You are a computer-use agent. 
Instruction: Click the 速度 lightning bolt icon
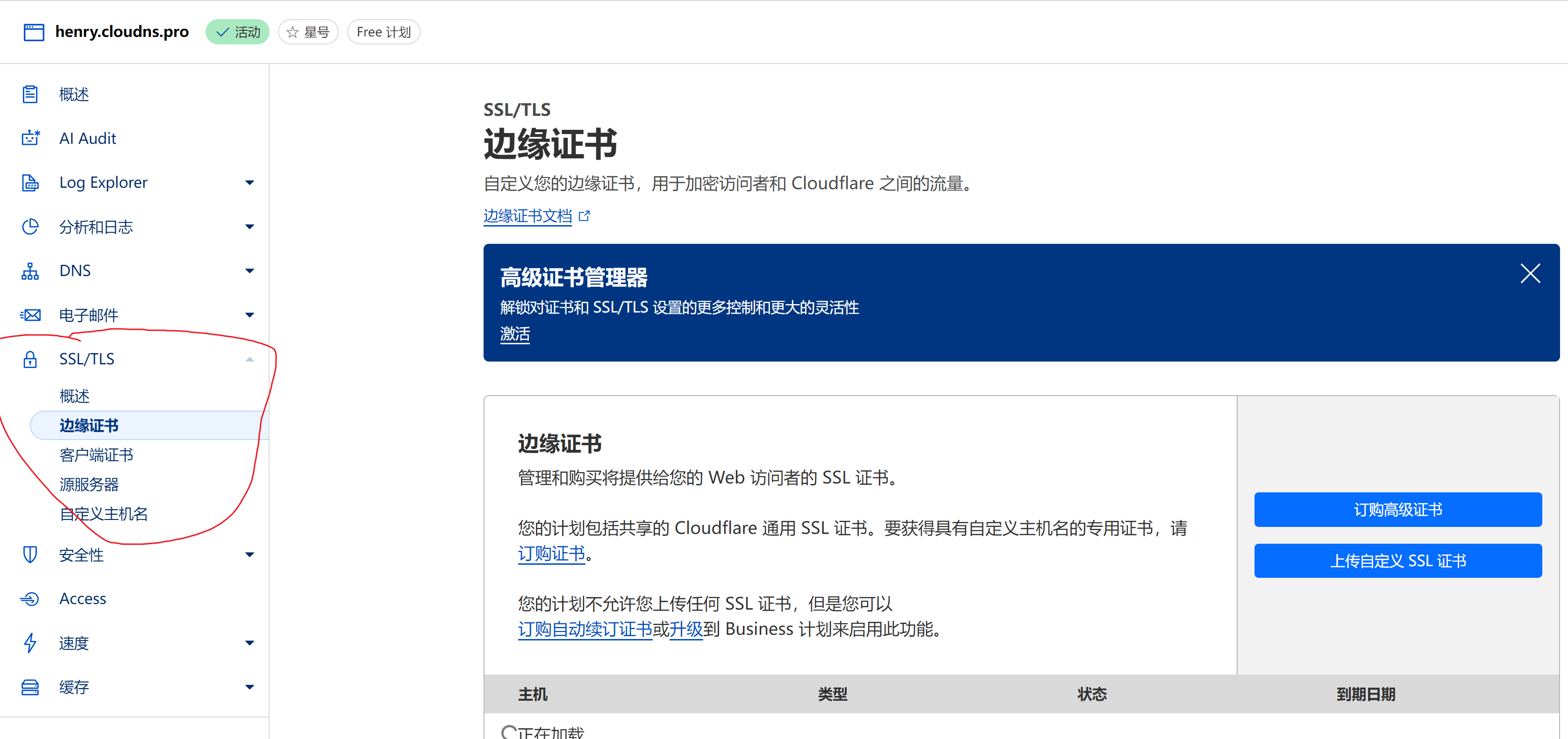point(30,643)
